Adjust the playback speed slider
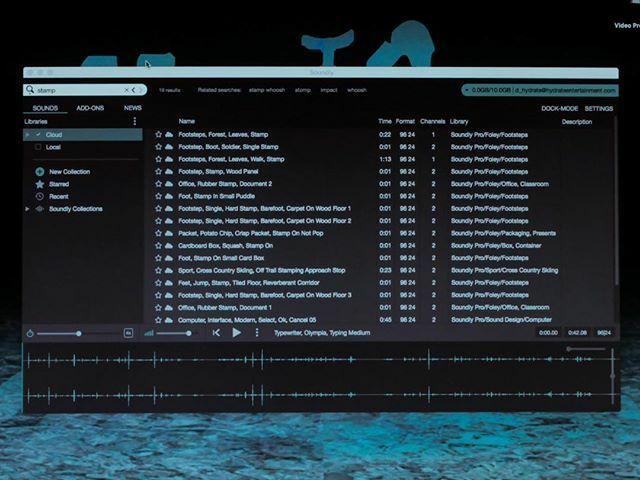 click(78, 334)
